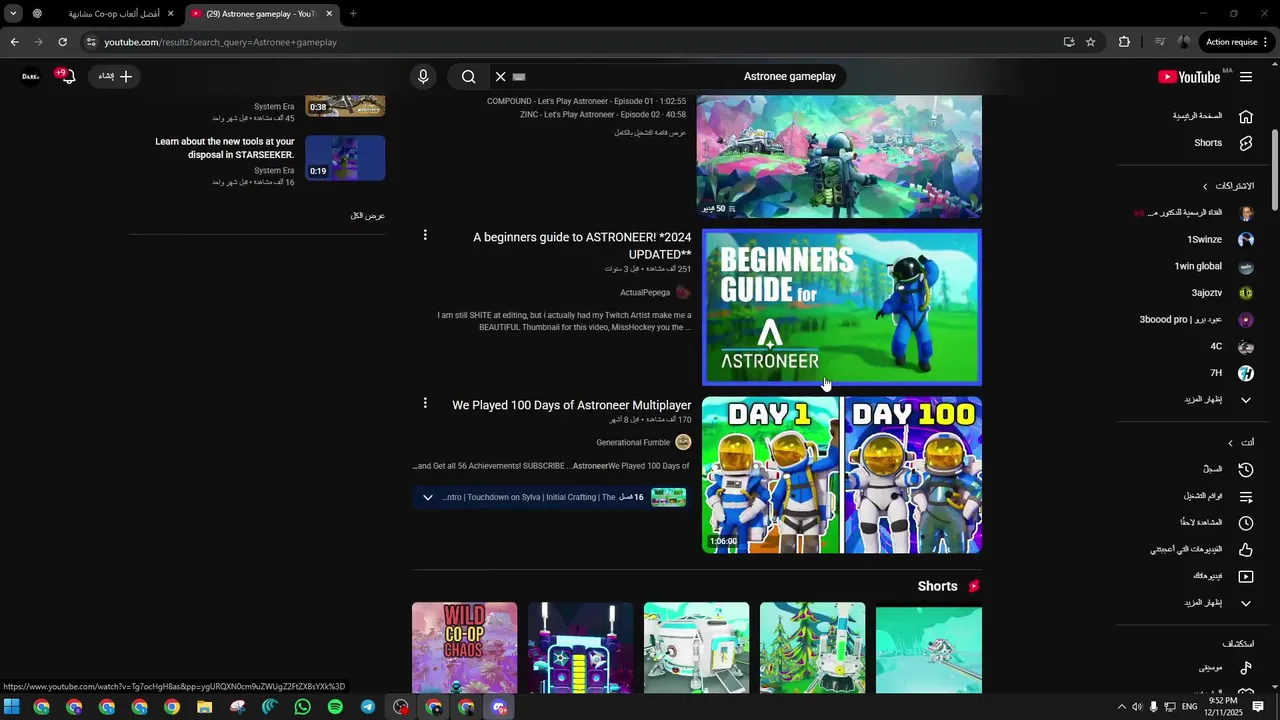Click the Generational Fumble channel avatar
Screen dimensions: 1280x720
coord(683,442)
